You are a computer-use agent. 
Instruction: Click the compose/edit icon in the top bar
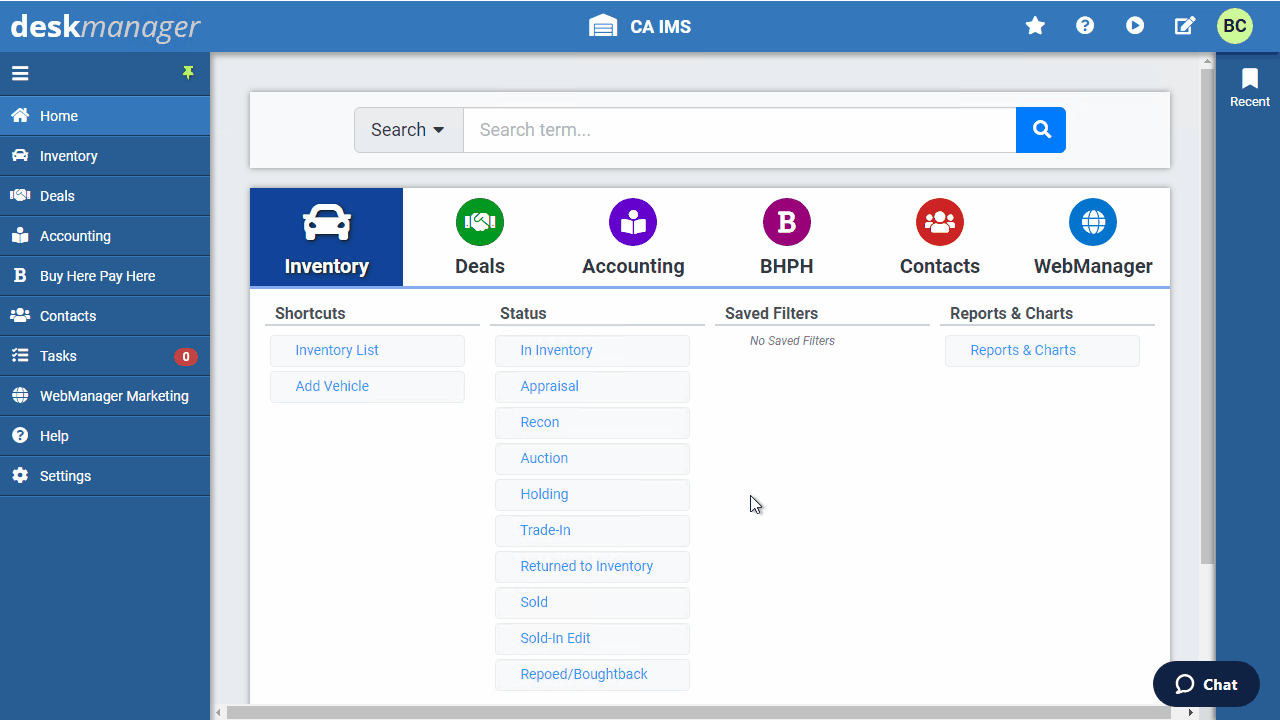(1184, 26)
